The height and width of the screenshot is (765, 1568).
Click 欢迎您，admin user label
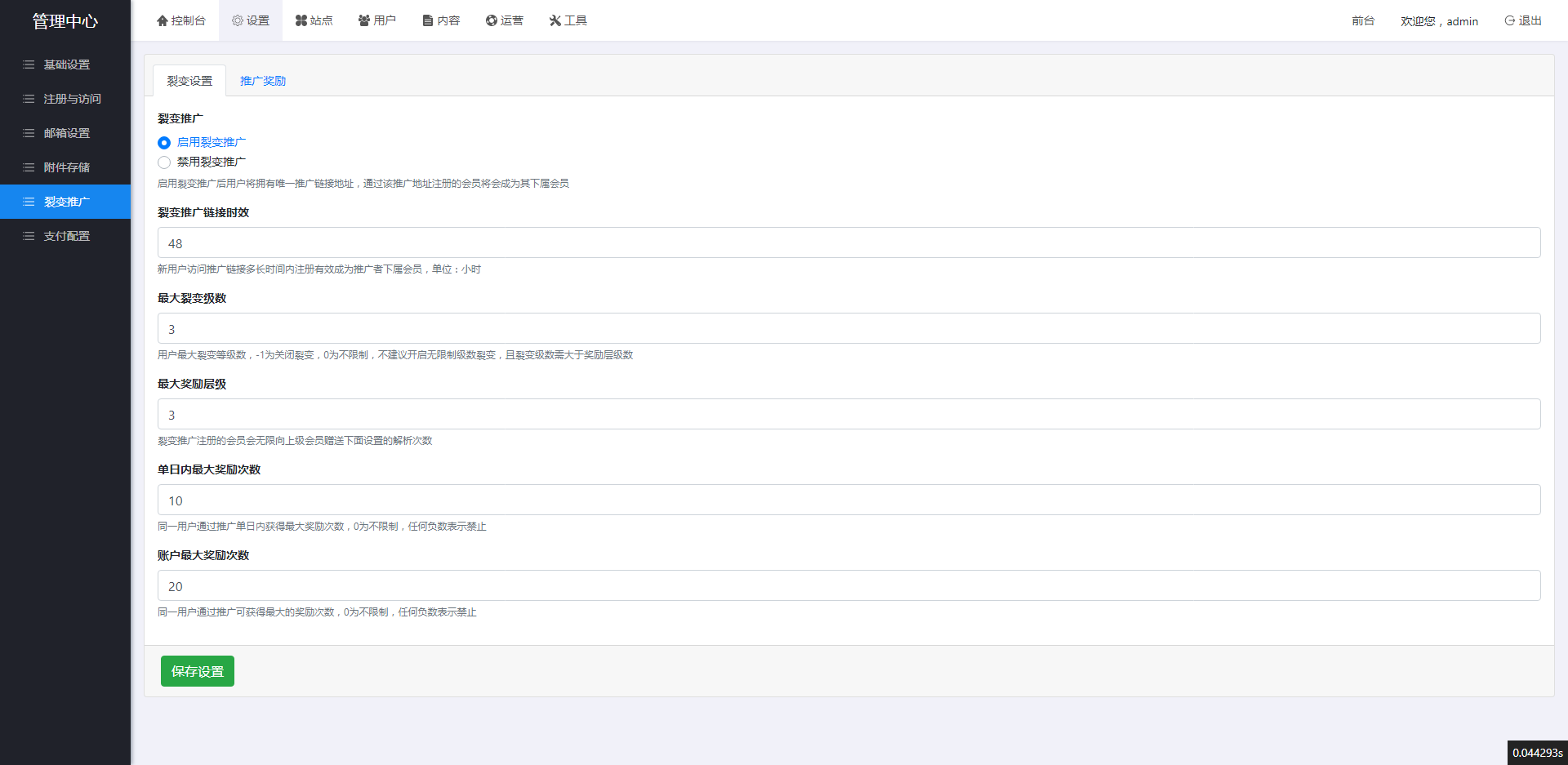[x=1439, y=21]
